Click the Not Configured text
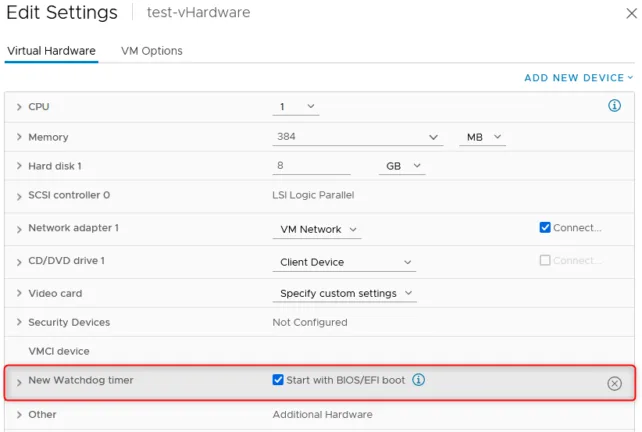Image resolution: width=642 pixels, height=432 pixels. point(310,322)
